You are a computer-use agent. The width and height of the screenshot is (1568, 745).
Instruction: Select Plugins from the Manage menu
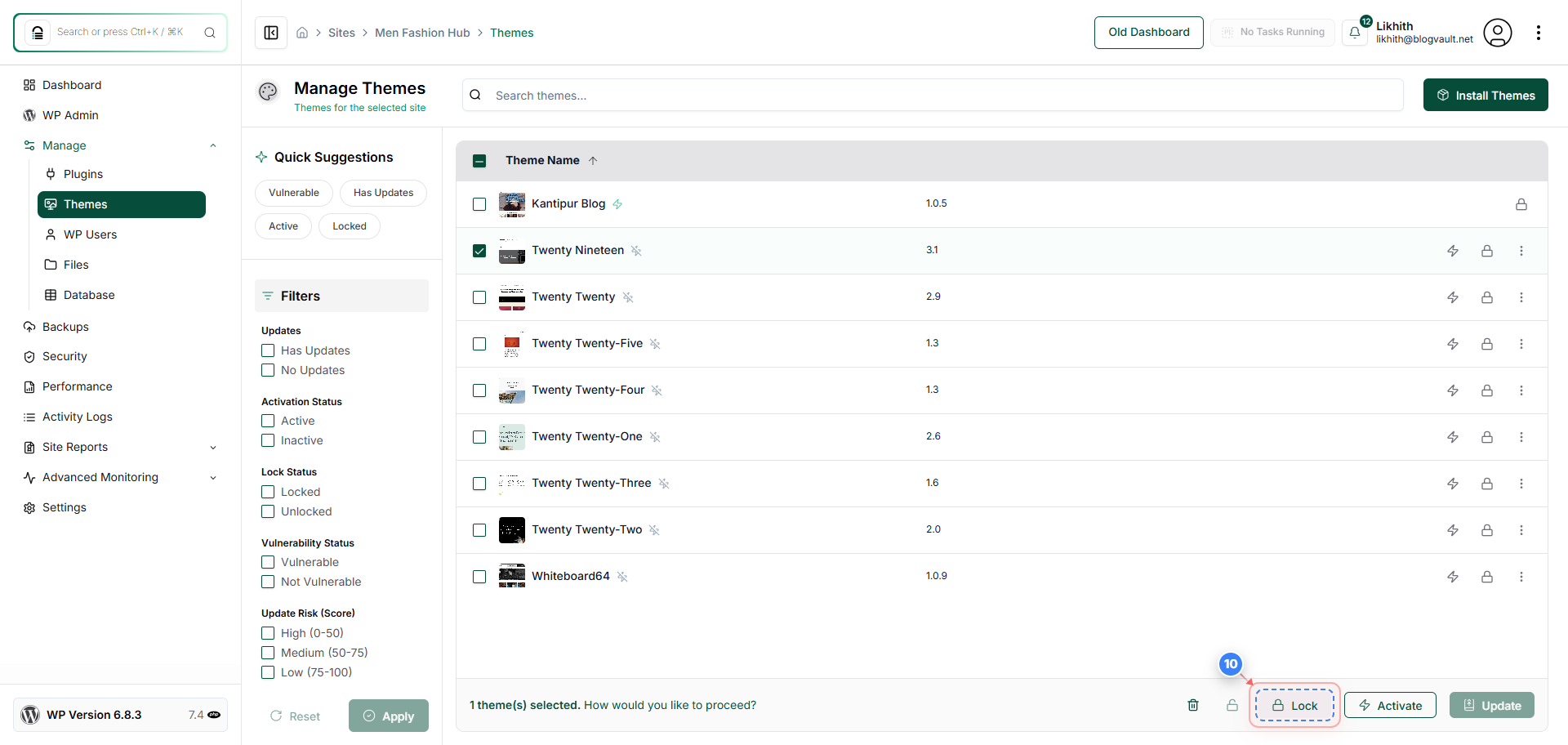click(83, 173)
